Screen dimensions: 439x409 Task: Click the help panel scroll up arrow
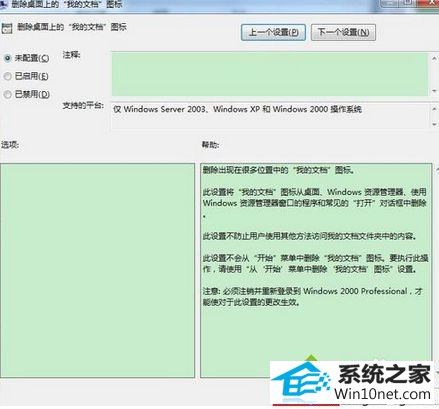(437, 170)
